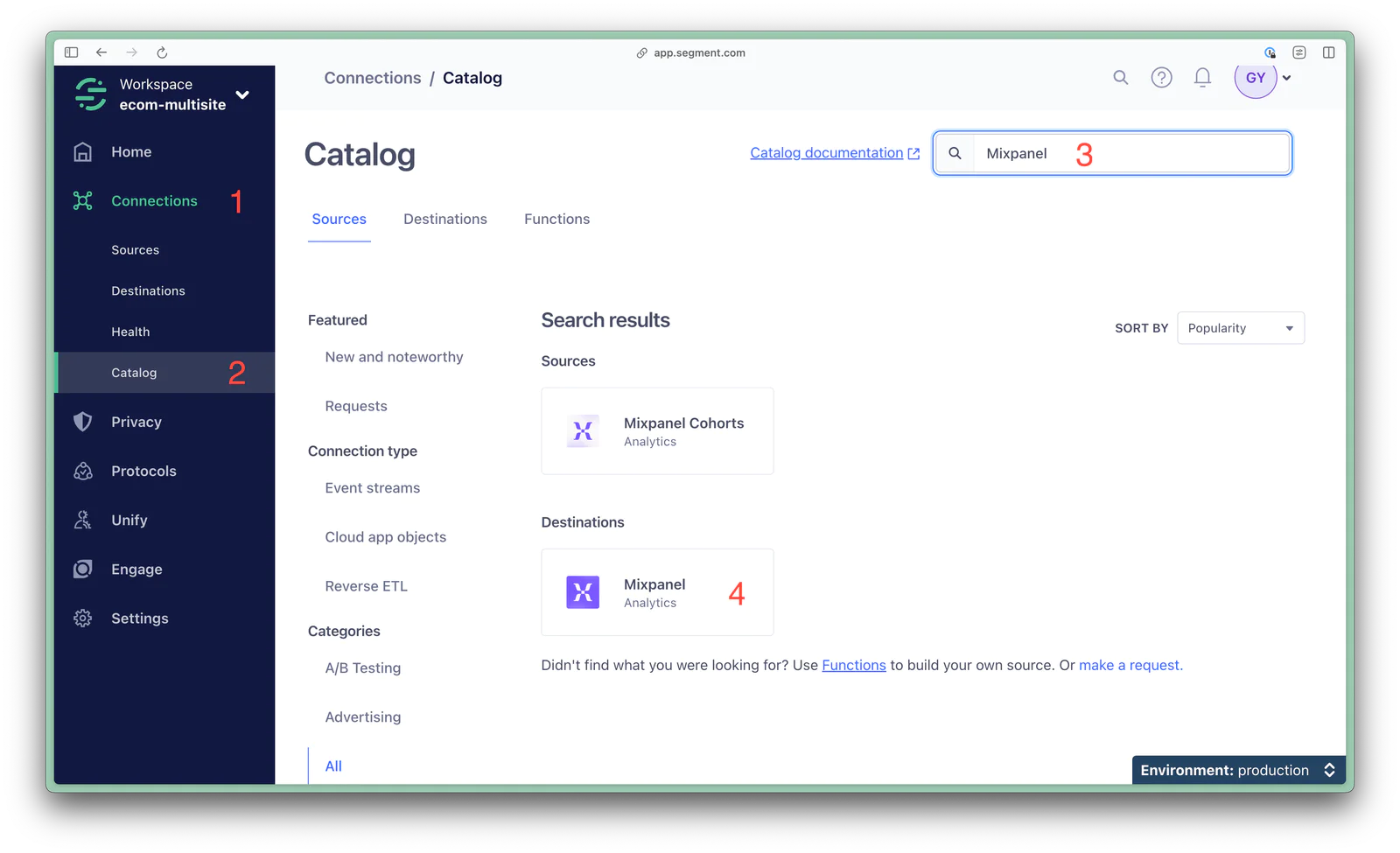Filter results by Reverse ETL
The width and height of the screenshot is (1400, 853).
pyautogui.click(x=366, y=585)
